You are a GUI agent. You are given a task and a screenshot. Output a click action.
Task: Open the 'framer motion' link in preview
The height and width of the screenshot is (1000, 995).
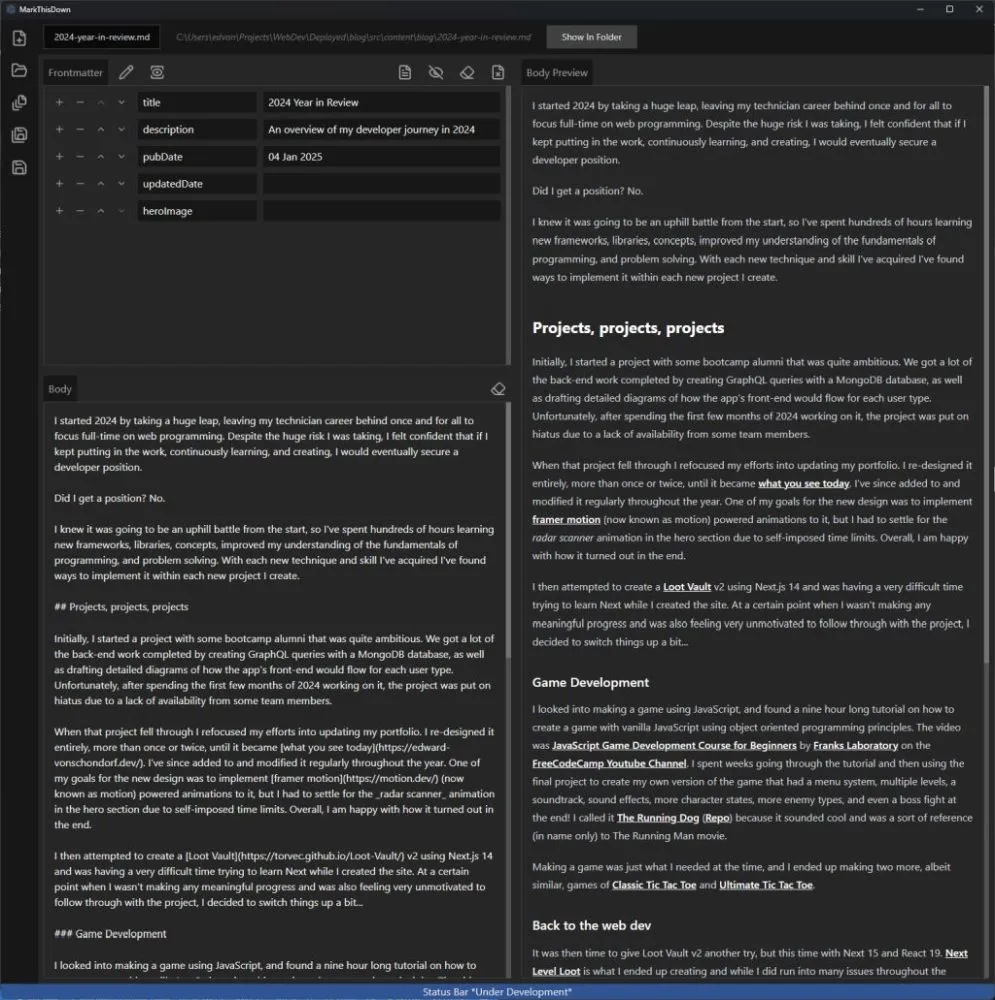[566, 520]
